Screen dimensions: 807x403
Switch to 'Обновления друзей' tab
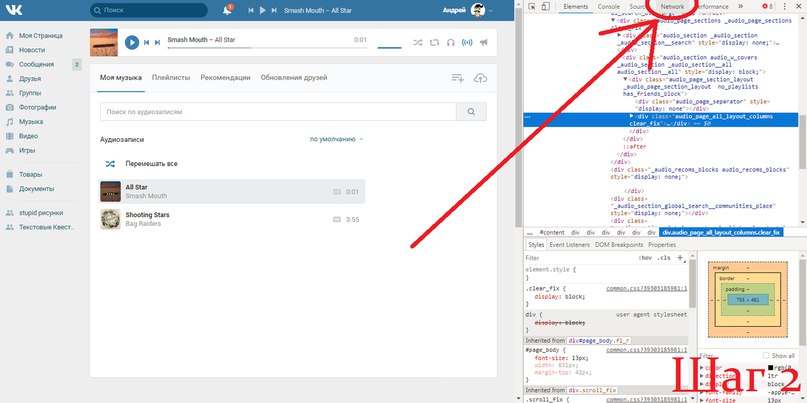(x=294, y=78)
